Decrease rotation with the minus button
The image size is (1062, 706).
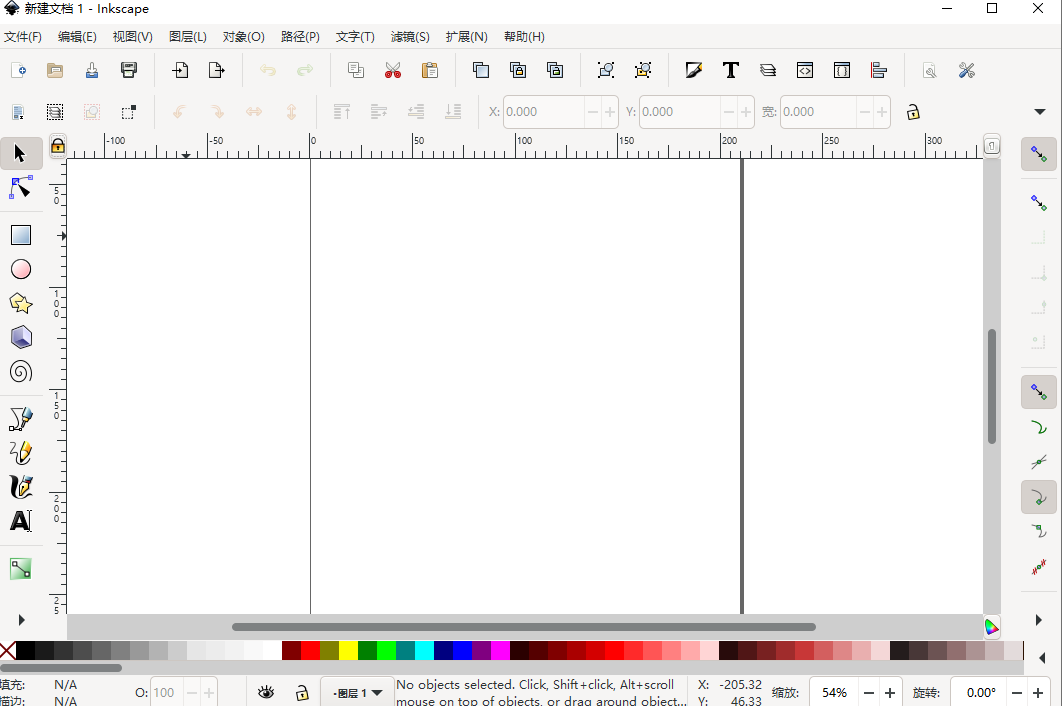(x=1017, y=692)
